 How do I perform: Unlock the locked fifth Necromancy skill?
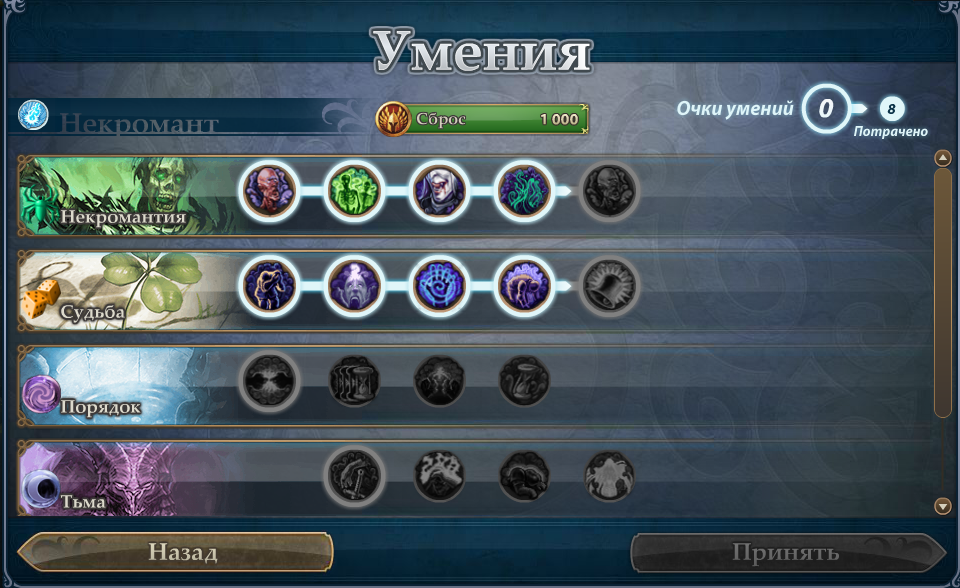609,190
